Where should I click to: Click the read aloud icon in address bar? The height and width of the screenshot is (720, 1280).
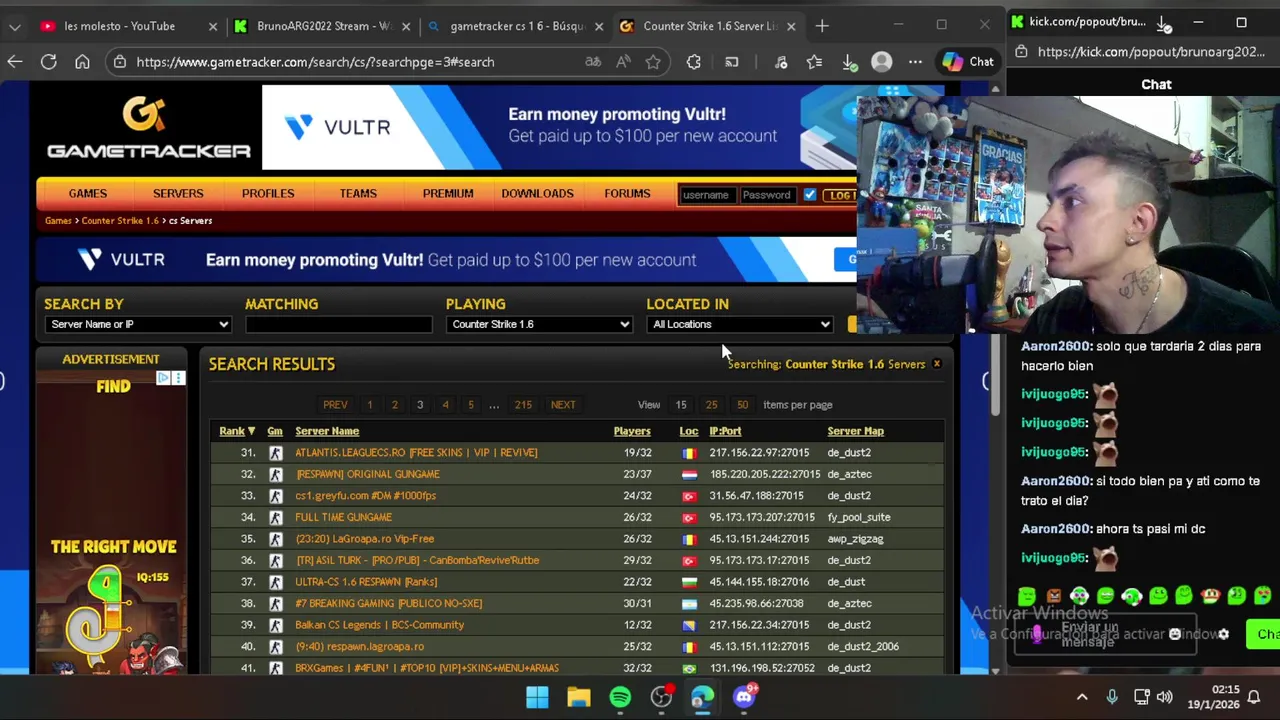coord(623,62)
